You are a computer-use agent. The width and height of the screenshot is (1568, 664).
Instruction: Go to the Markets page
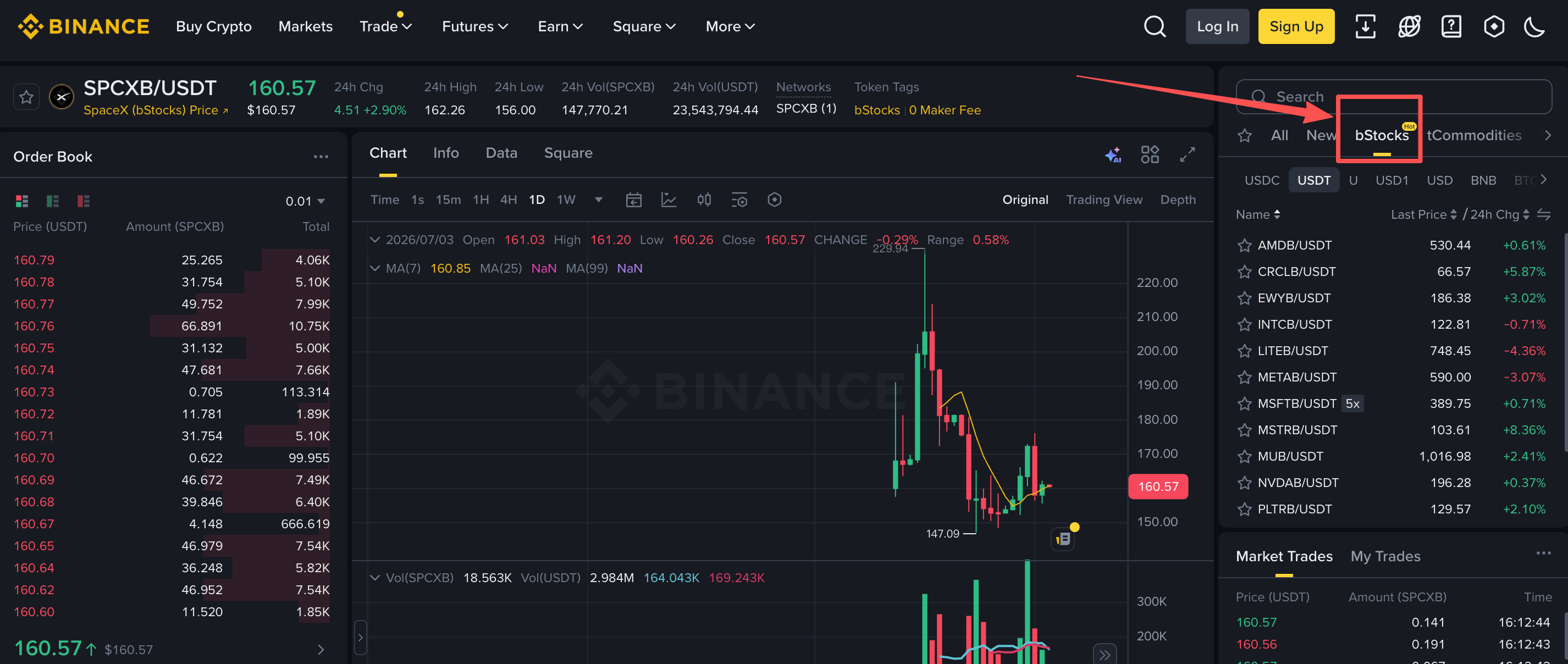click(x=306, y=26)
